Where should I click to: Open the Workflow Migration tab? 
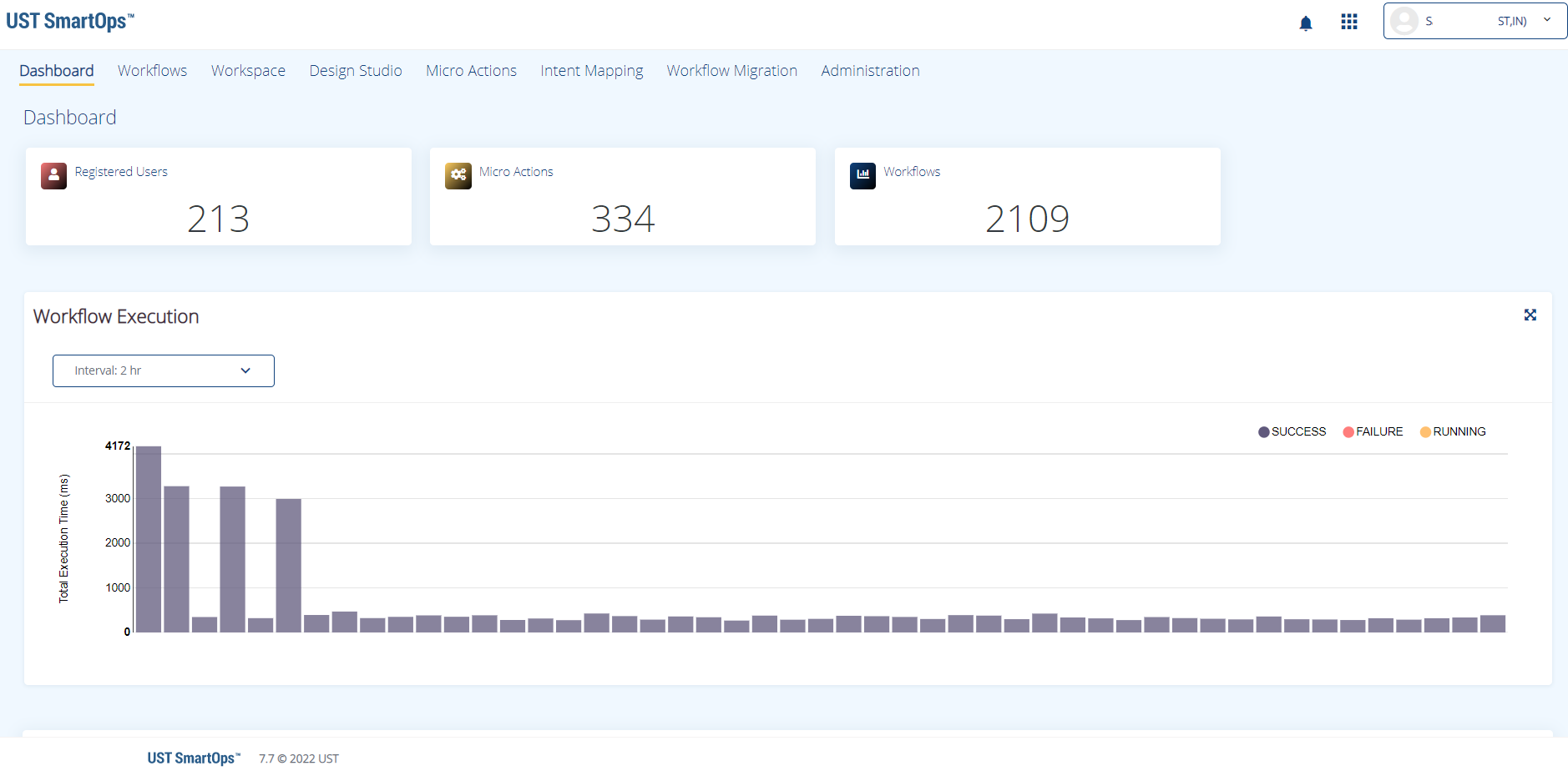coord(732,71)
